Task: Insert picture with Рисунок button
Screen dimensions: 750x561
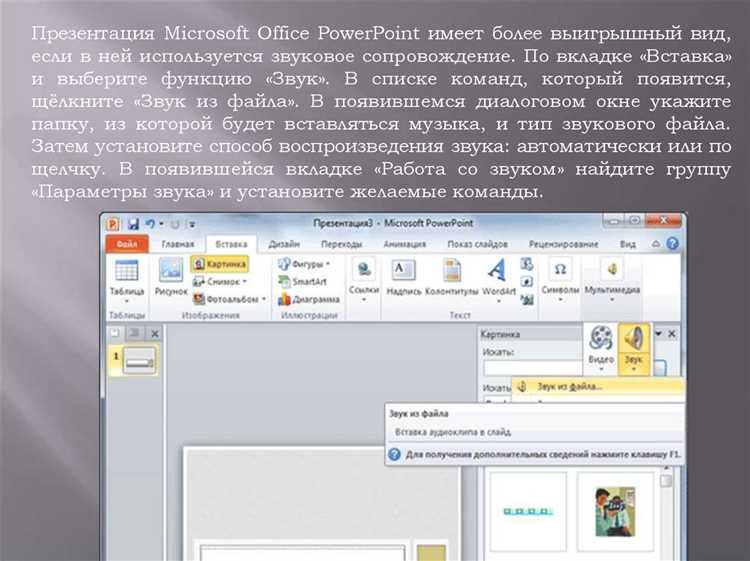Action: pos(171,276)
